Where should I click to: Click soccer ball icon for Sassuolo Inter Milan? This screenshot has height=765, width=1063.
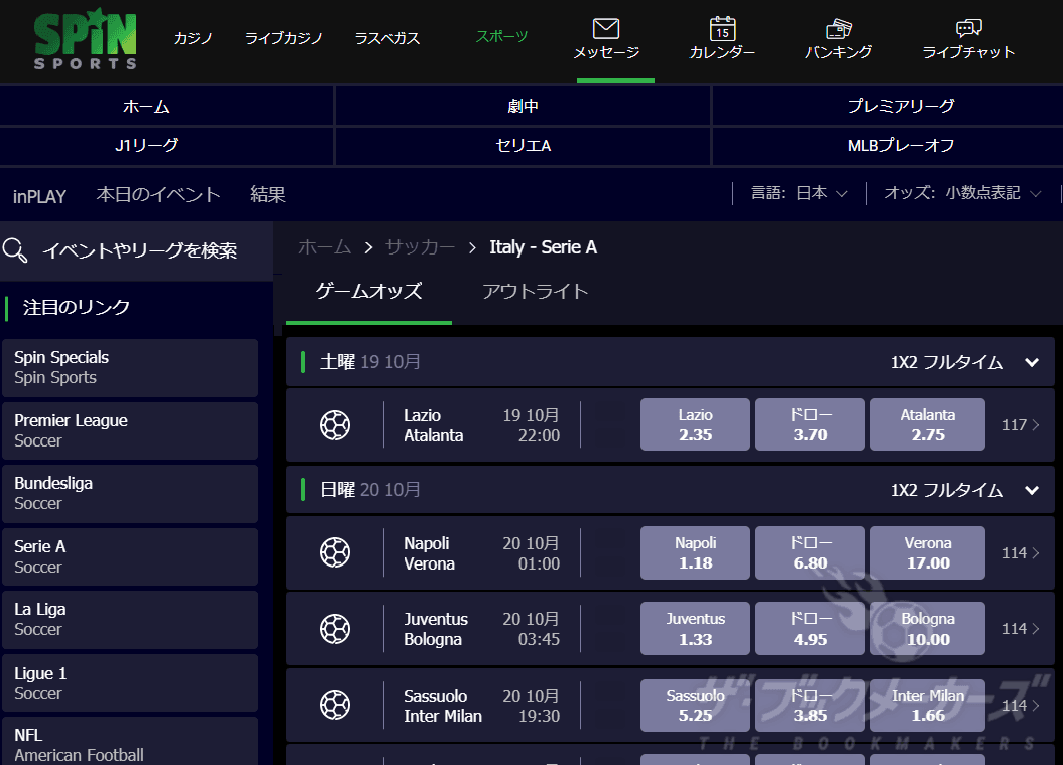click(335, 705)
